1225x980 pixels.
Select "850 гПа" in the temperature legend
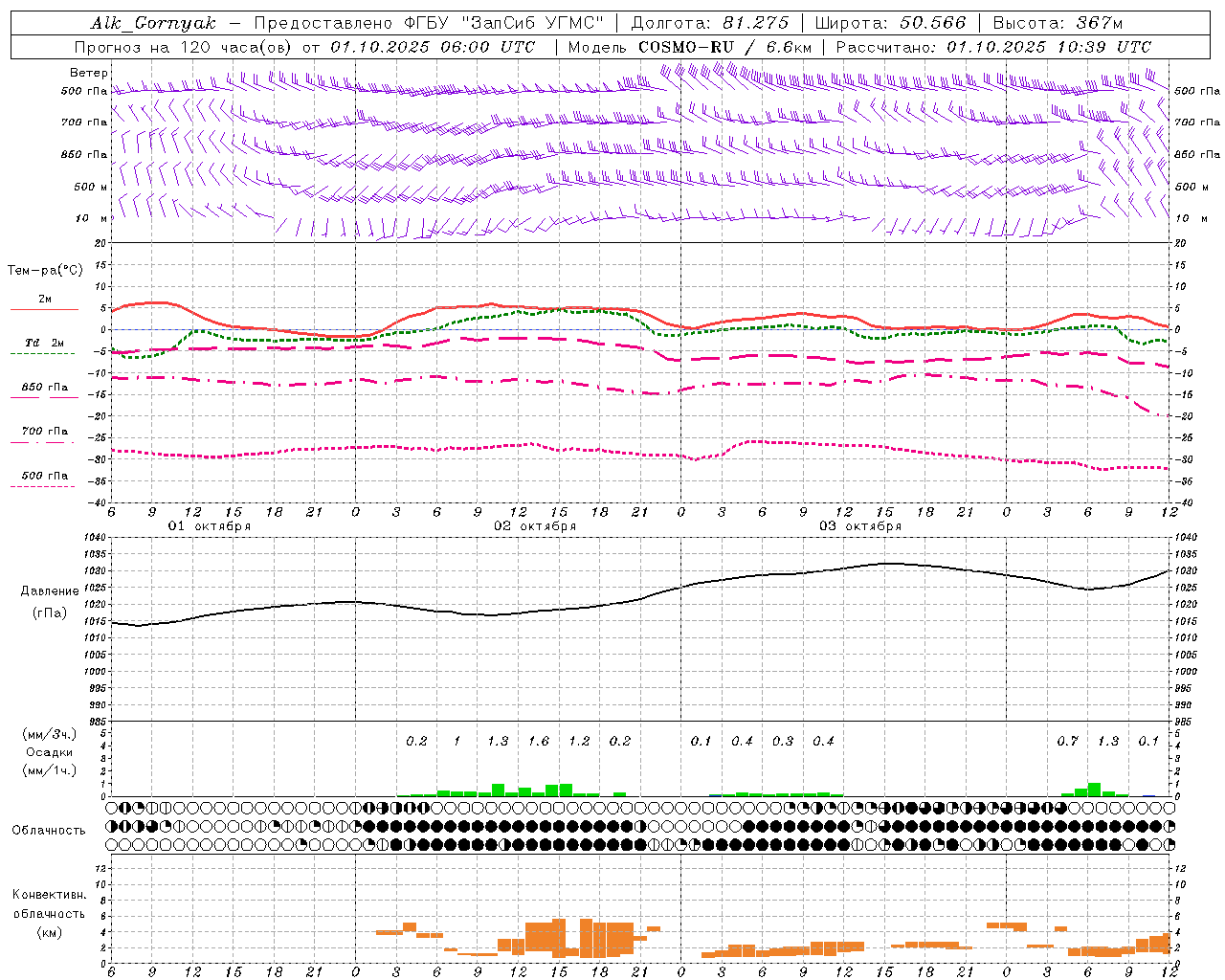pos(45,388)
